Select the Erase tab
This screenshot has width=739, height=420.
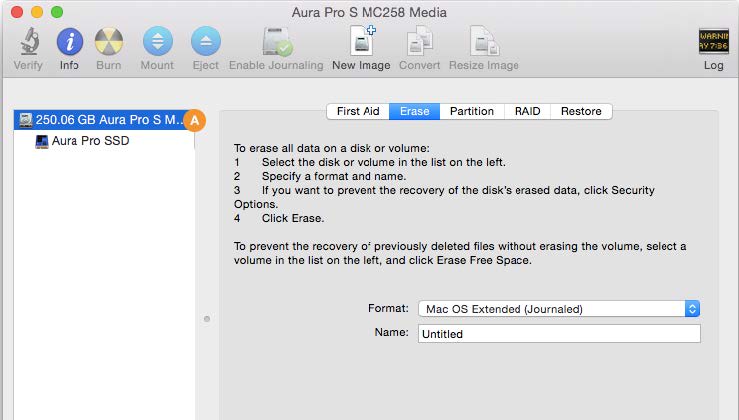[x=414, y=111]
